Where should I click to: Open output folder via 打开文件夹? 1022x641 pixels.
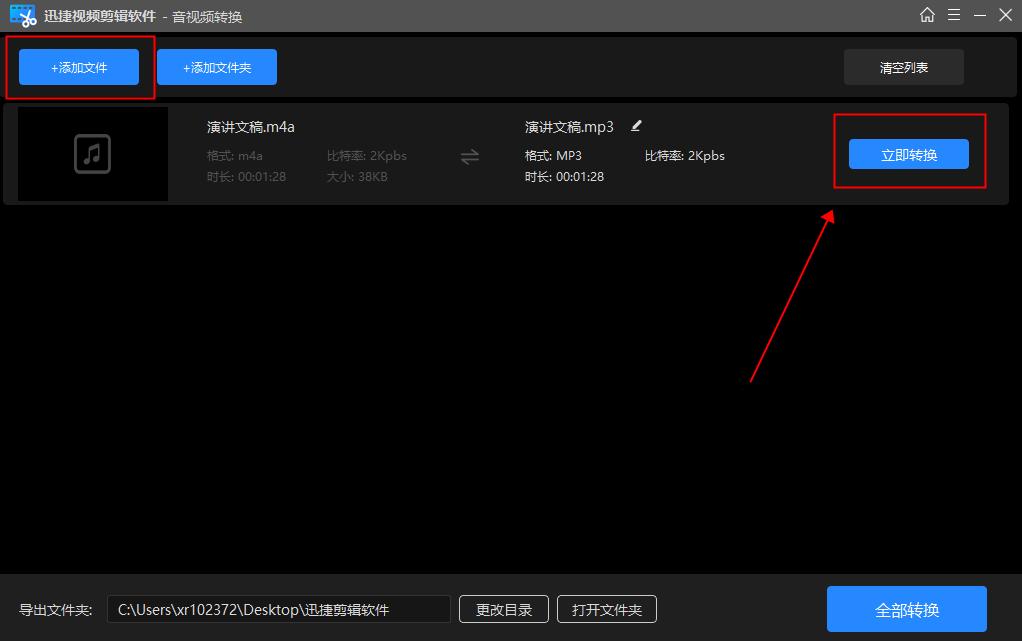pos(606,608)
